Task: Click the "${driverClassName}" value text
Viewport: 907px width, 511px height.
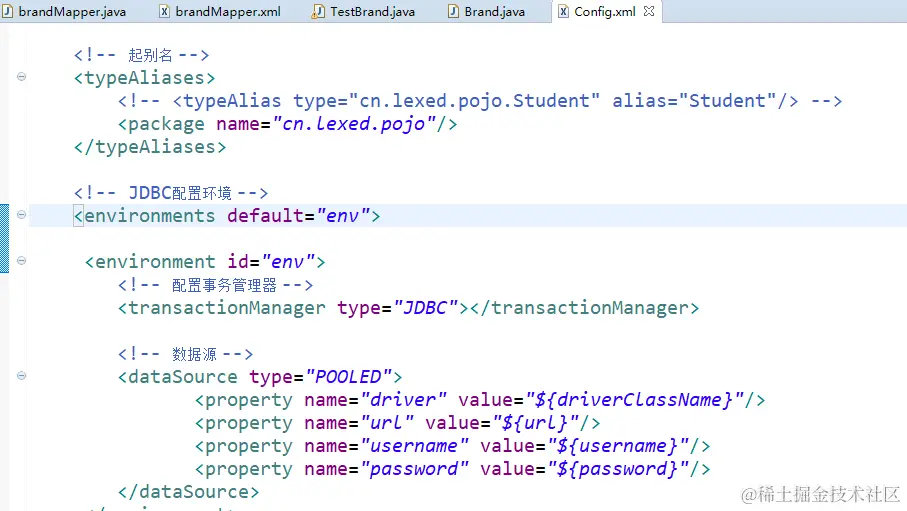Action: (x=635, y=400)
